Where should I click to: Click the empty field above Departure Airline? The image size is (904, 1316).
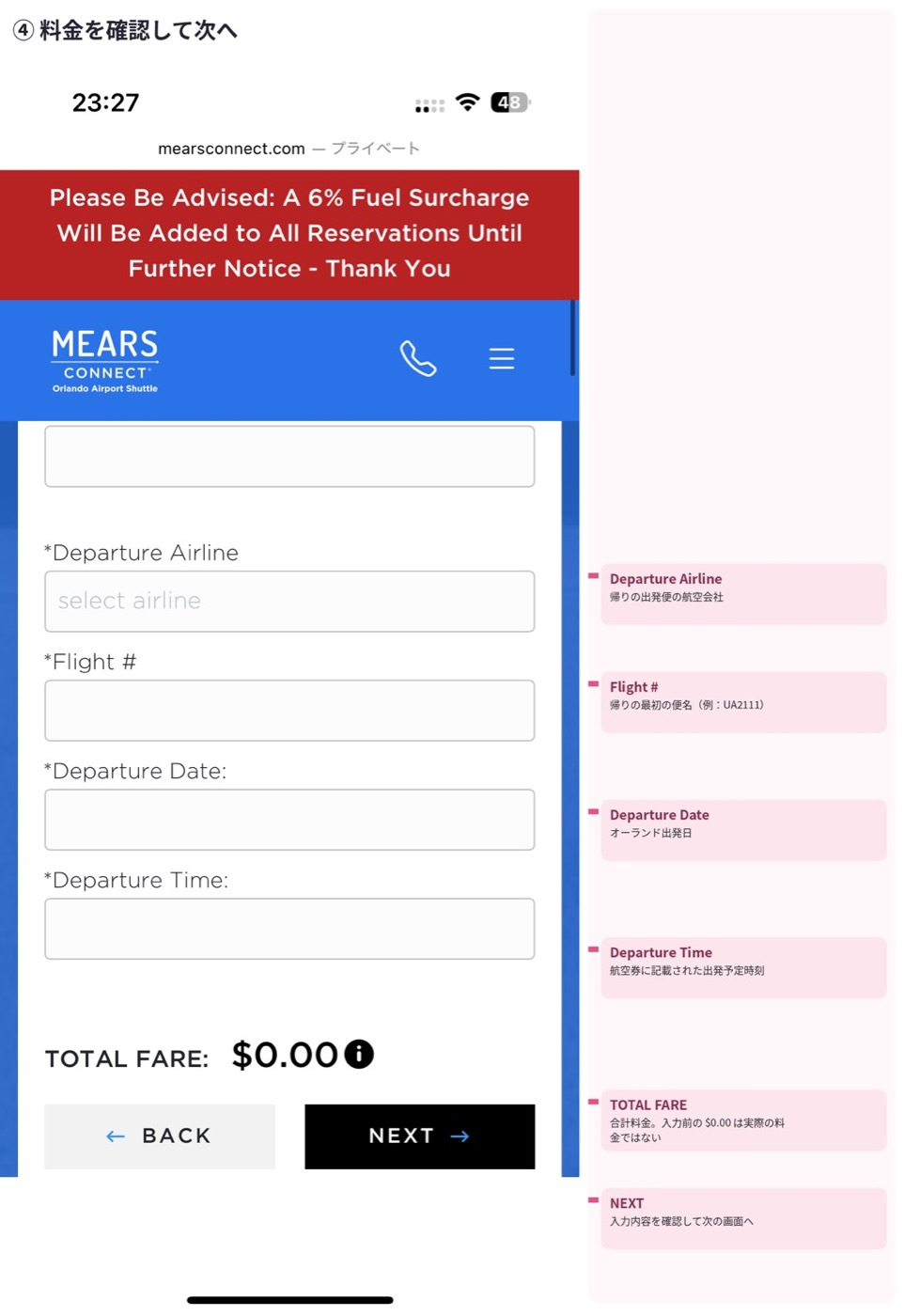point(289,457)
